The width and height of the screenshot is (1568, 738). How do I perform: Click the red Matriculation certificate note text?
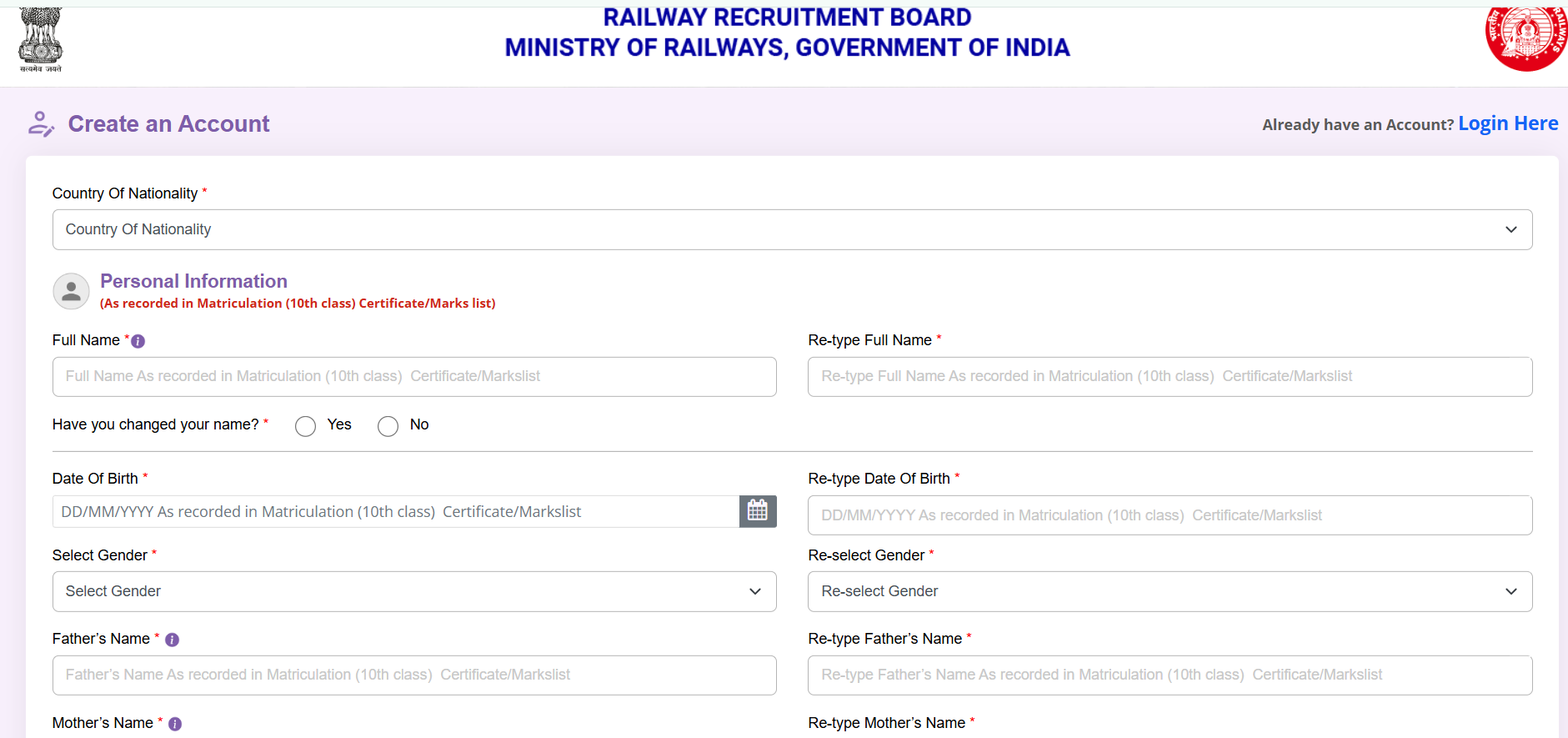[x=298, y=304]
